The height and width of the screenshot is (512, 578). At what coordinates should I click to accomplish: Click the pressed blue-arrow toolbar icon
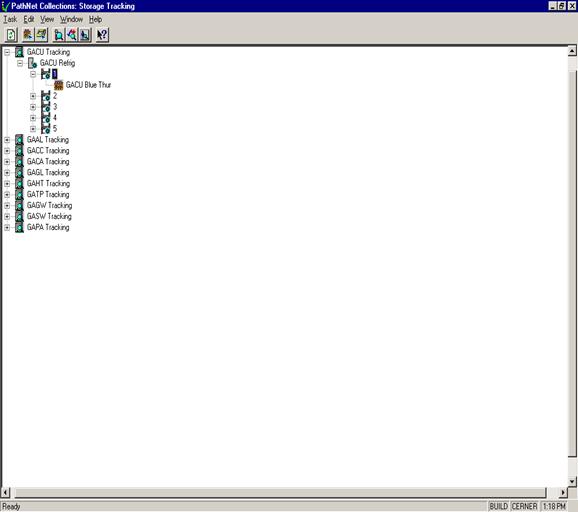(x=85, y=35)
